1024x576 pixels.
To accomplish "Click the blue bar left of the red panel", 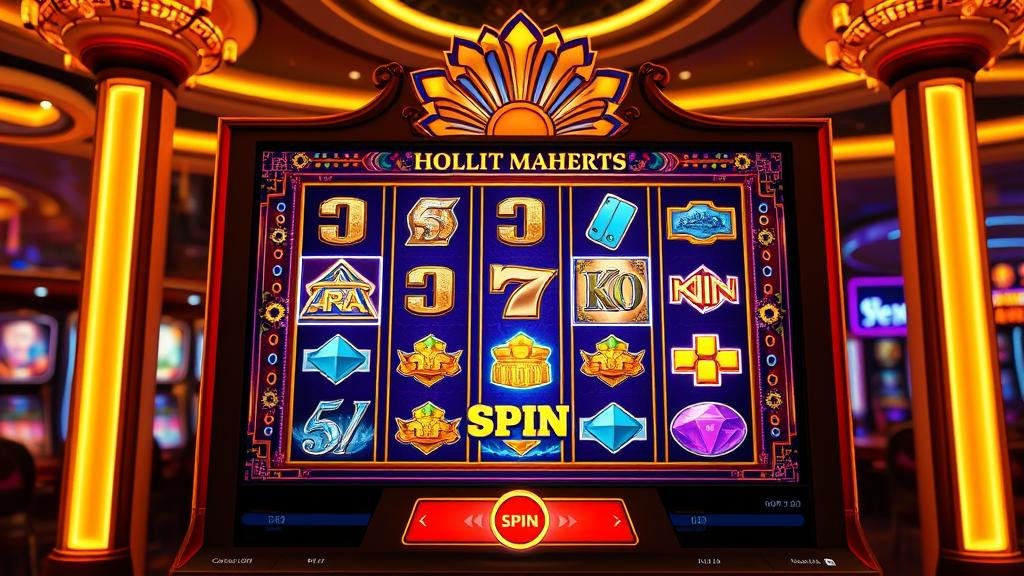I will [x=306, y=520].
